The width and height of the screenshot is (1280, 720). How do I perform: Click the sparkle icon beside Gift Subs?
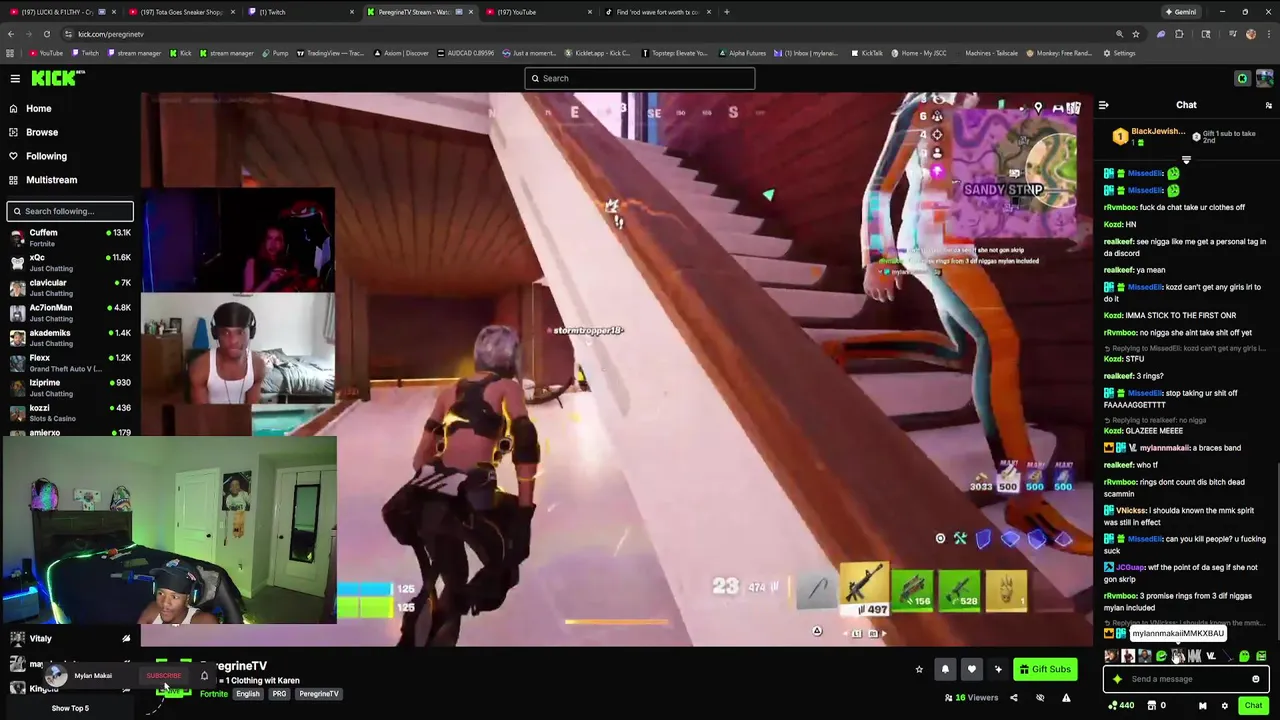[x=997, y=669]
